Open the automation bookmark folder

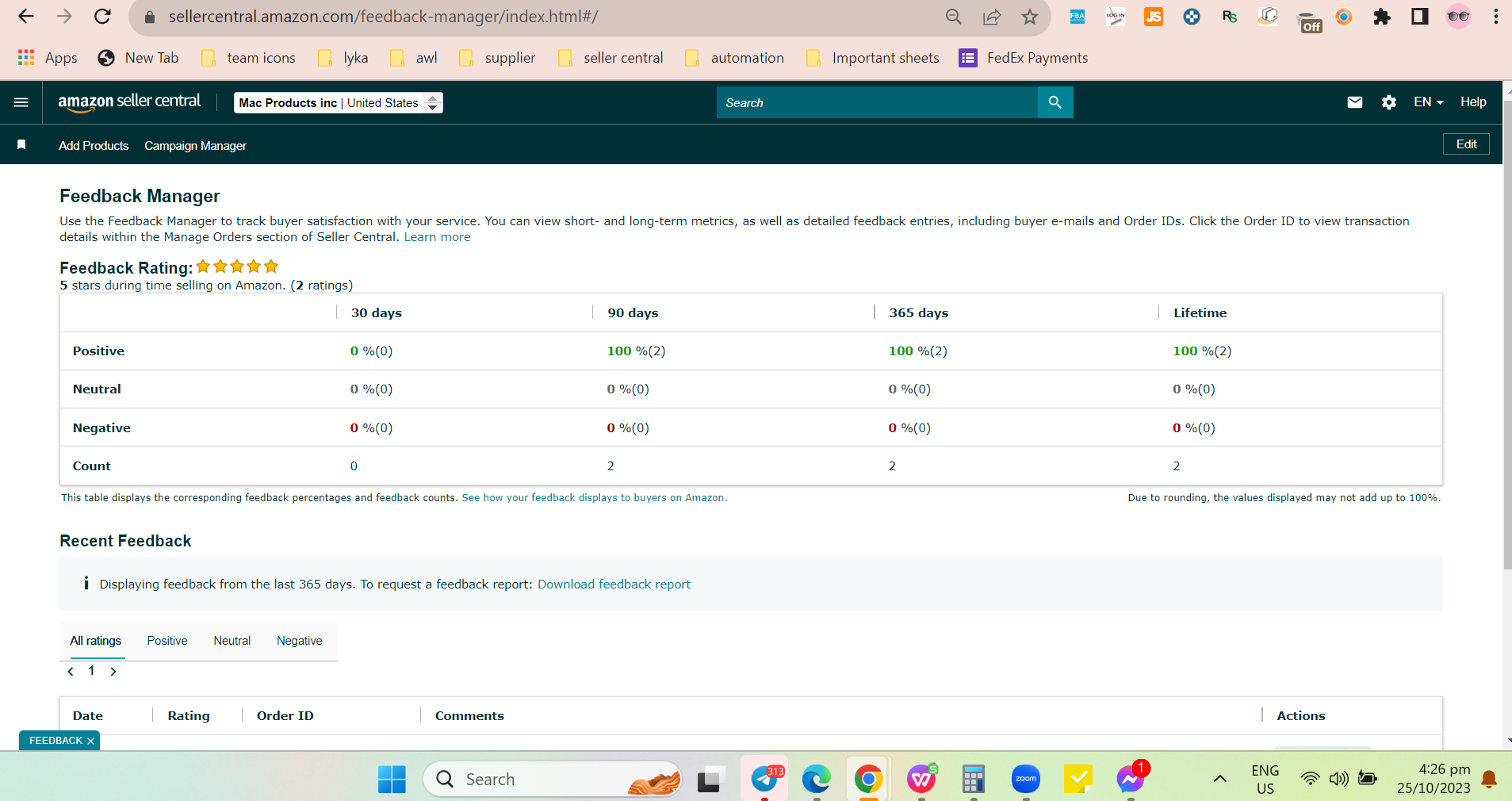(734, 58)
